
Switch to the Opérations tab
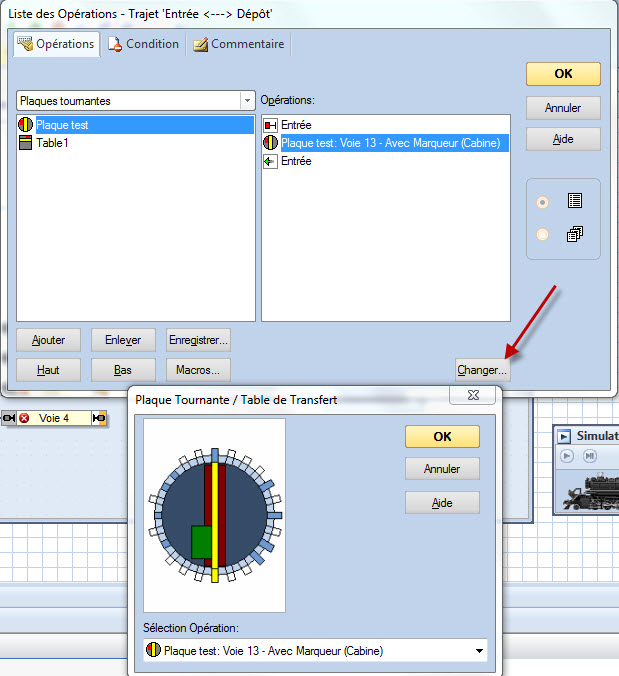click(56, 44)
